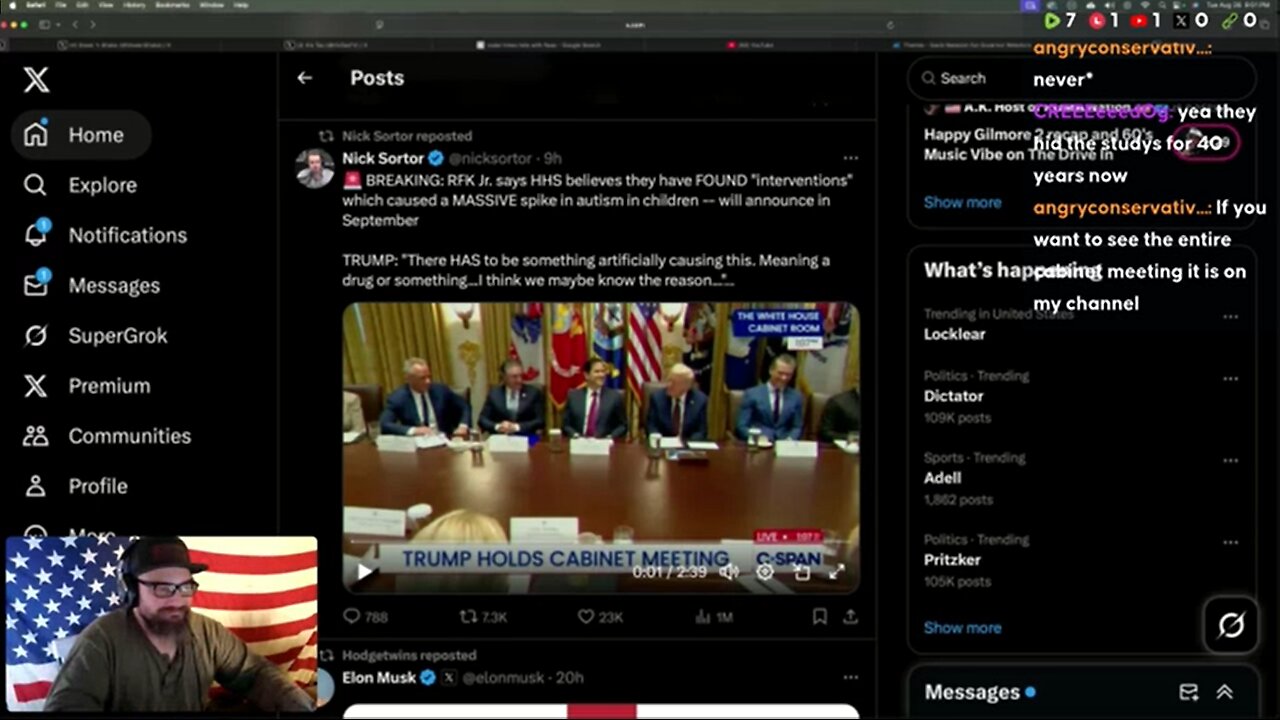Open more options for Pritzker trend
Image resolution: width=1280 pixels, height=720 pixels.
point(1230,542)
